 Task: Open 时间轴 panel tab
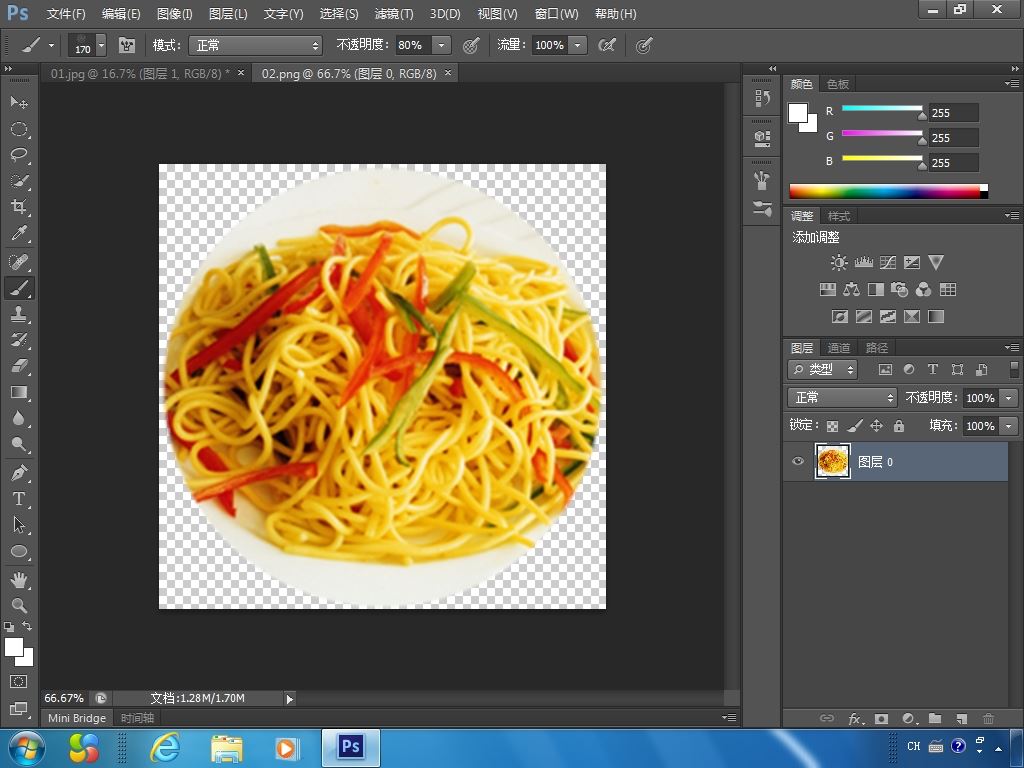[x=137, y=718]
